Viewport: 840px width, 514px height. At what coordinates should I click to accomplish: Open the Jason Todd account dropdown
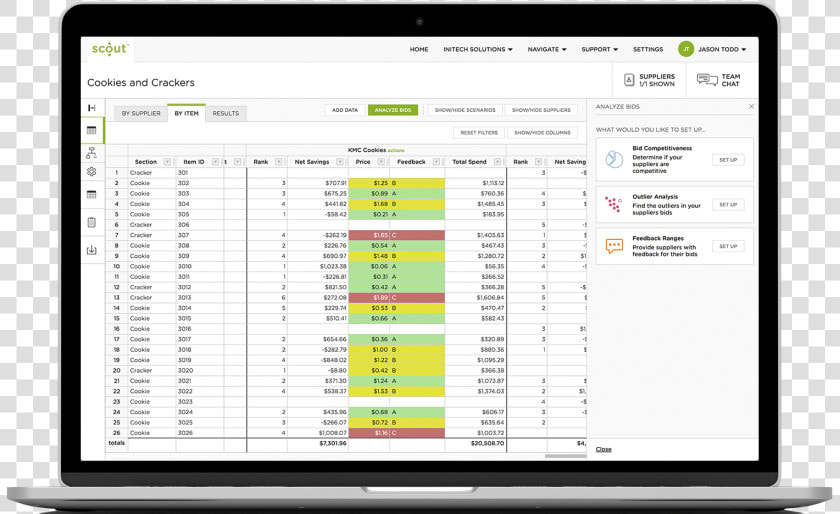(722, 49)
